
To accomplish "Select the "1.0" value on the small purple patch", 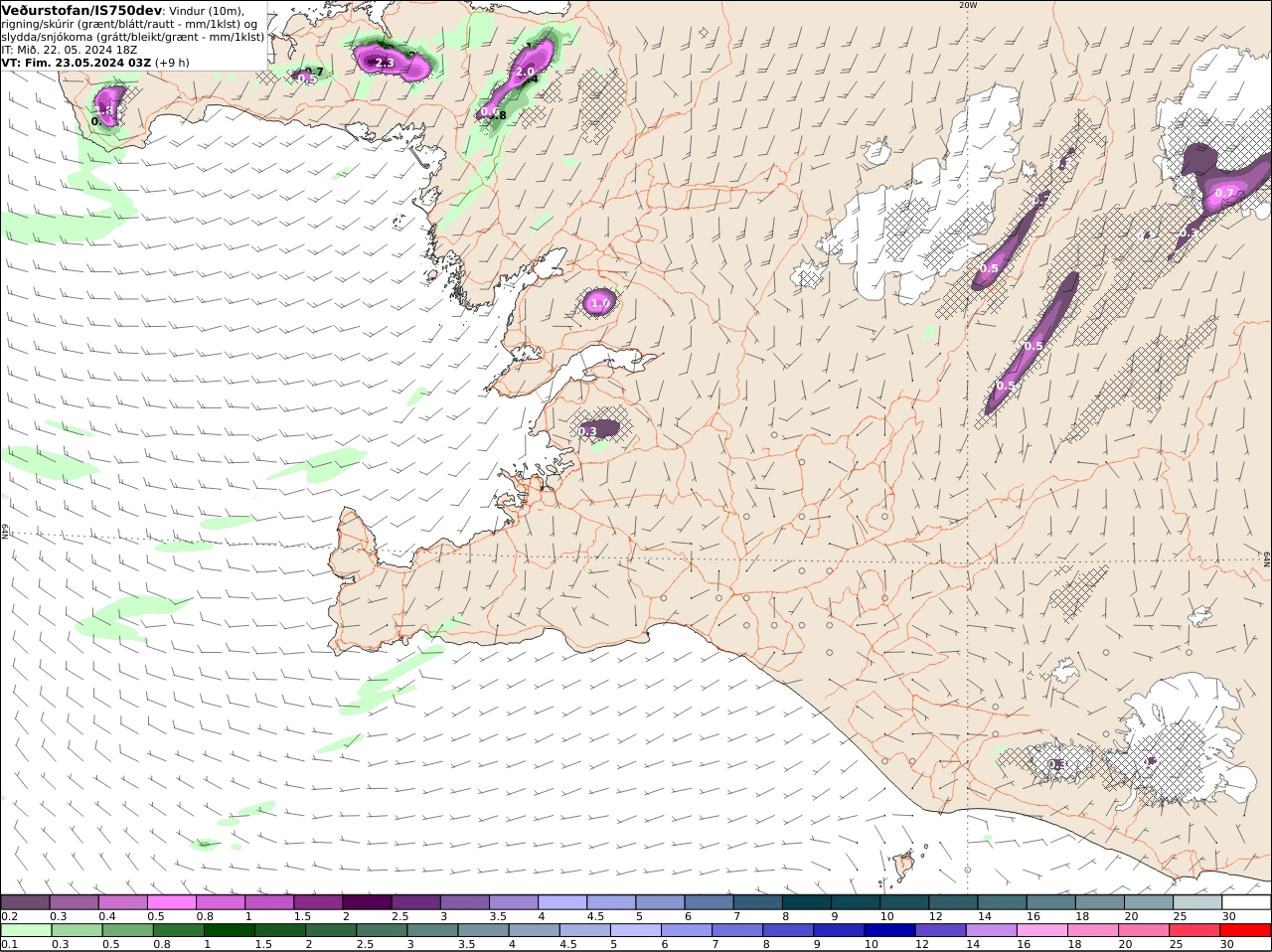I will [599, 303].
